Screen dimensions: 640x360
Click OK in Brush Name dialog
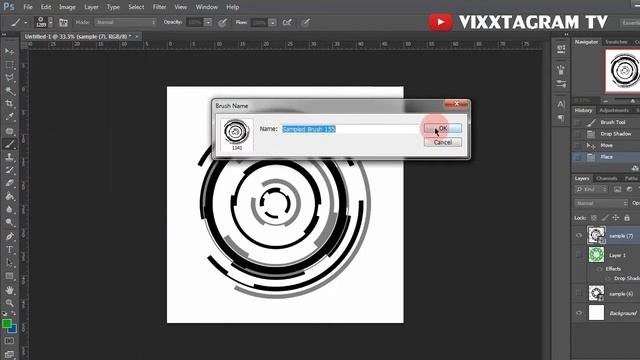click(443, 128)
